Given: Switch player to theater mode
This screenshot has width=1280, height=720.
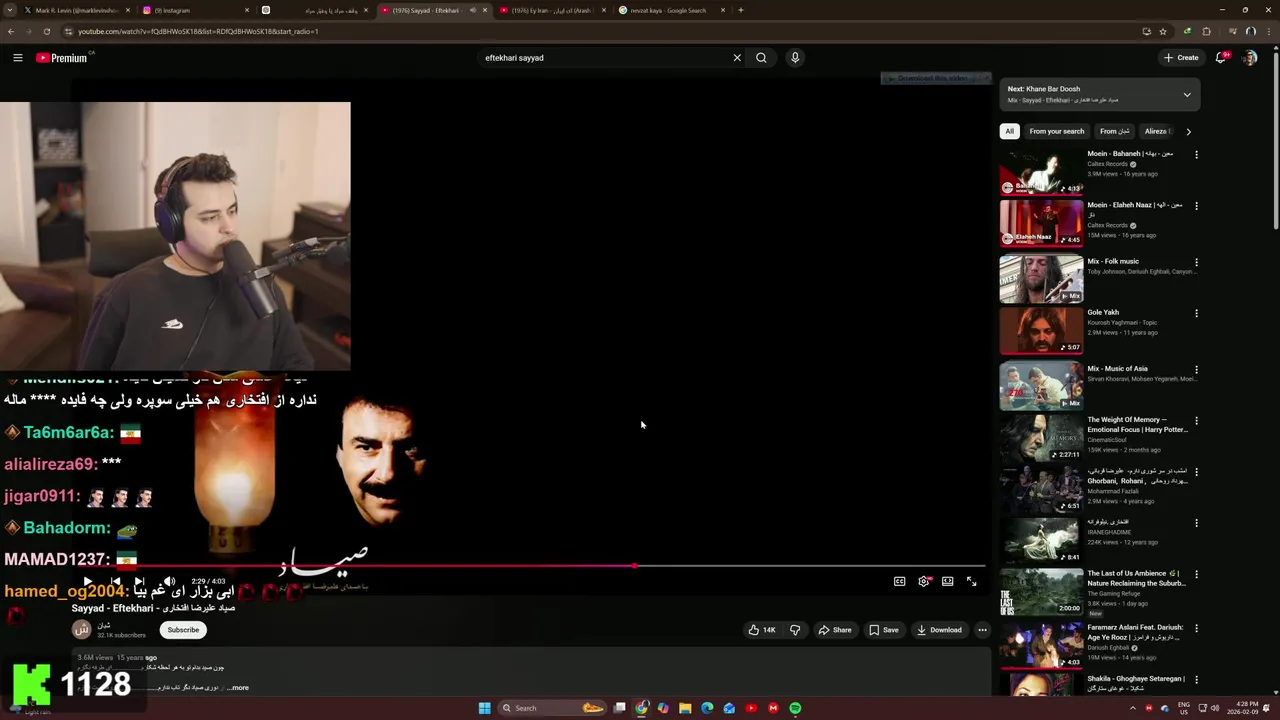Looking at the screenshot, I should pos(948,581).
